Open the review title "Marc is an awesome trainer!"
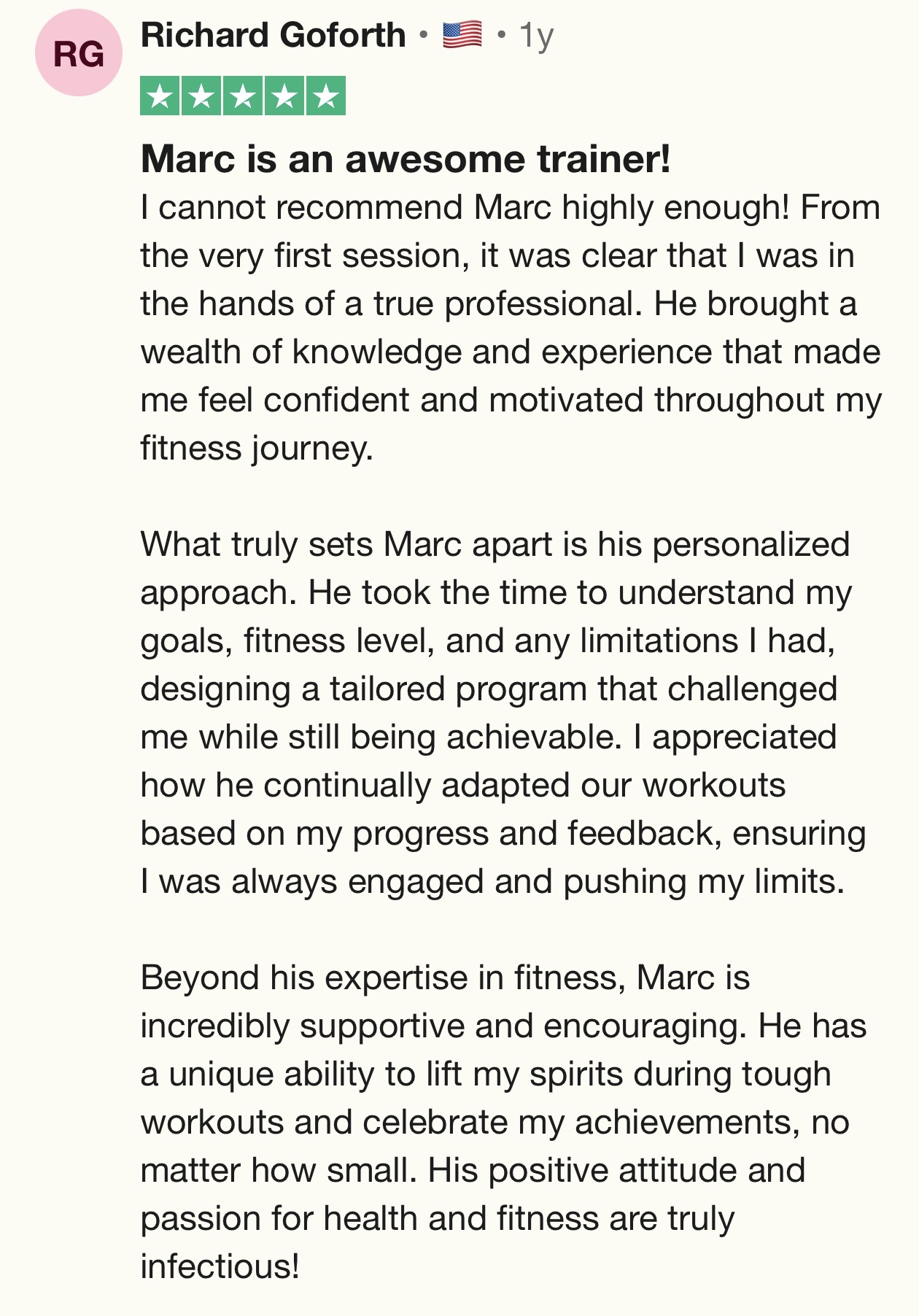 click(406, 159)
